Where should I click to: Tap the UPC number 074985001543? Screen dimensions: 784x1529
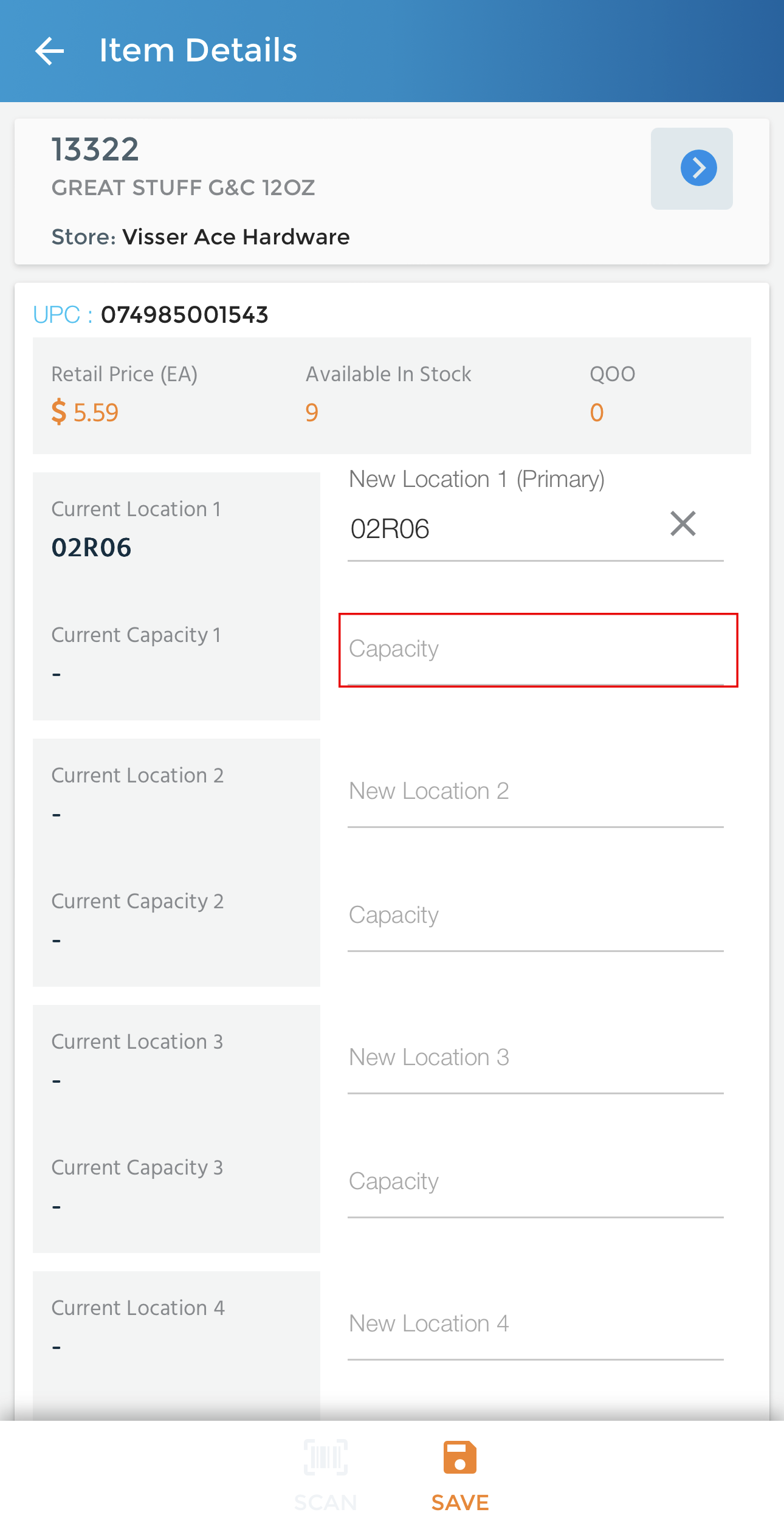[184, 315]
